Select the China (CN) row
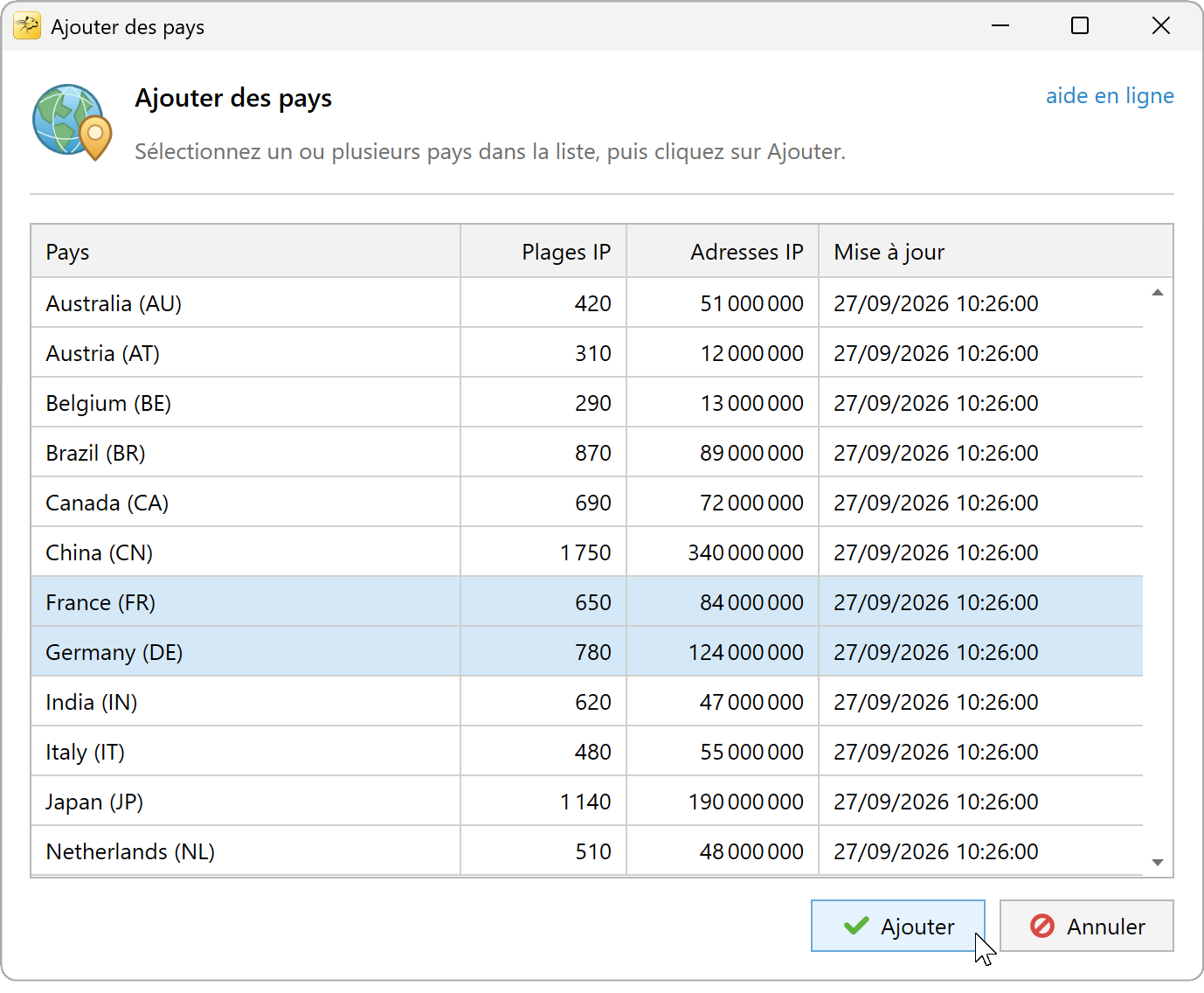Screen dimensions: 1204x993 587,552
